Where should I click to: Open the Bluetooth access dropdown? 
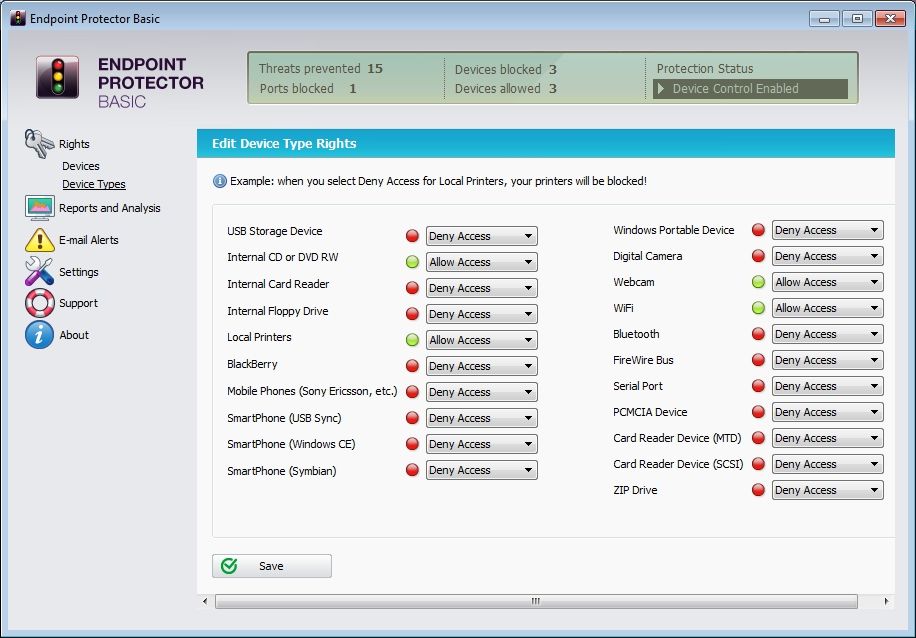(827, 334)
